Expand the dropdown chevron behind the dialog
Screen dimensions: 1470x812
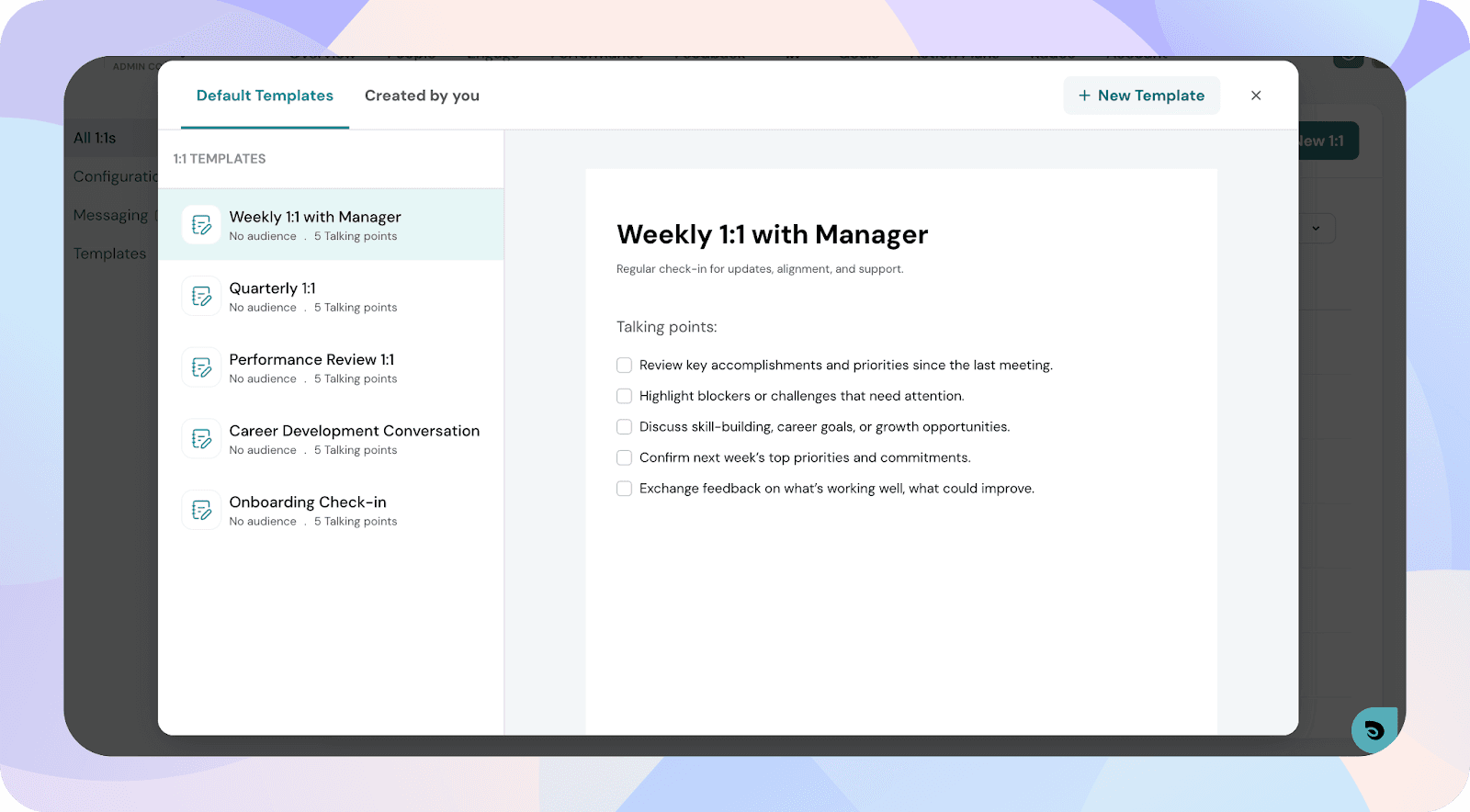click(1316, 229)
